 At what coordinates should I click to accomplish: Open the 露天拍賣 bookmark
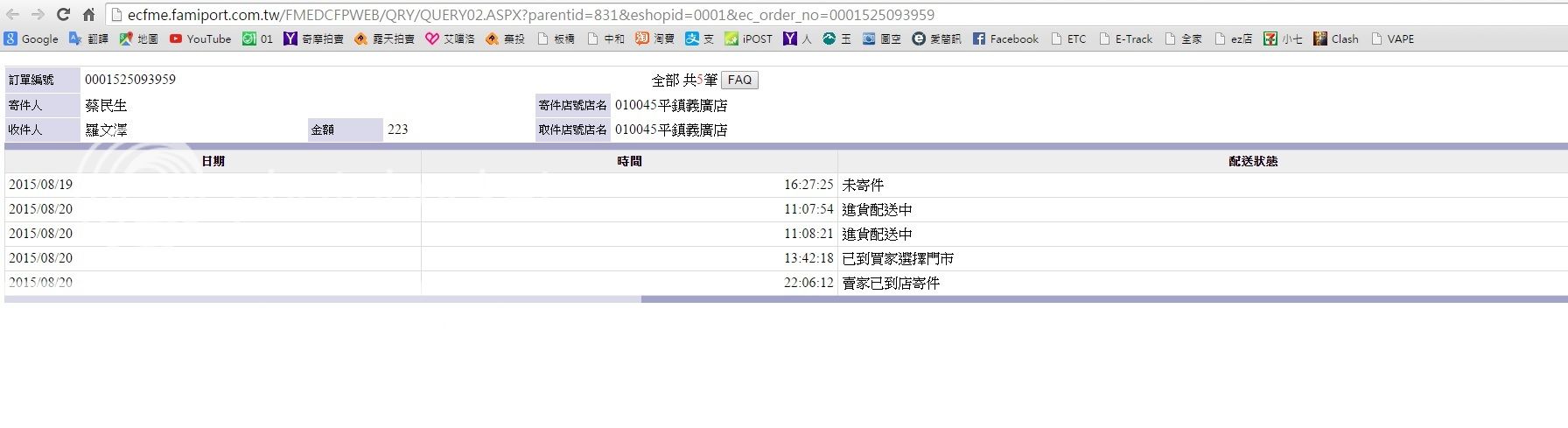pos(385,39)
